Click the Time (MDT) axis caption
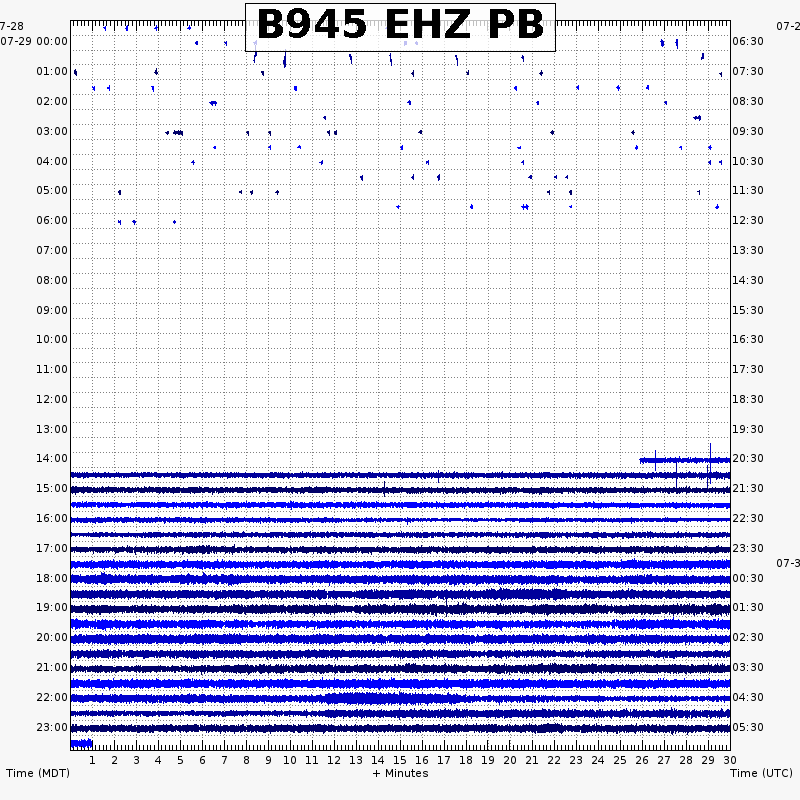 point(38,773)
